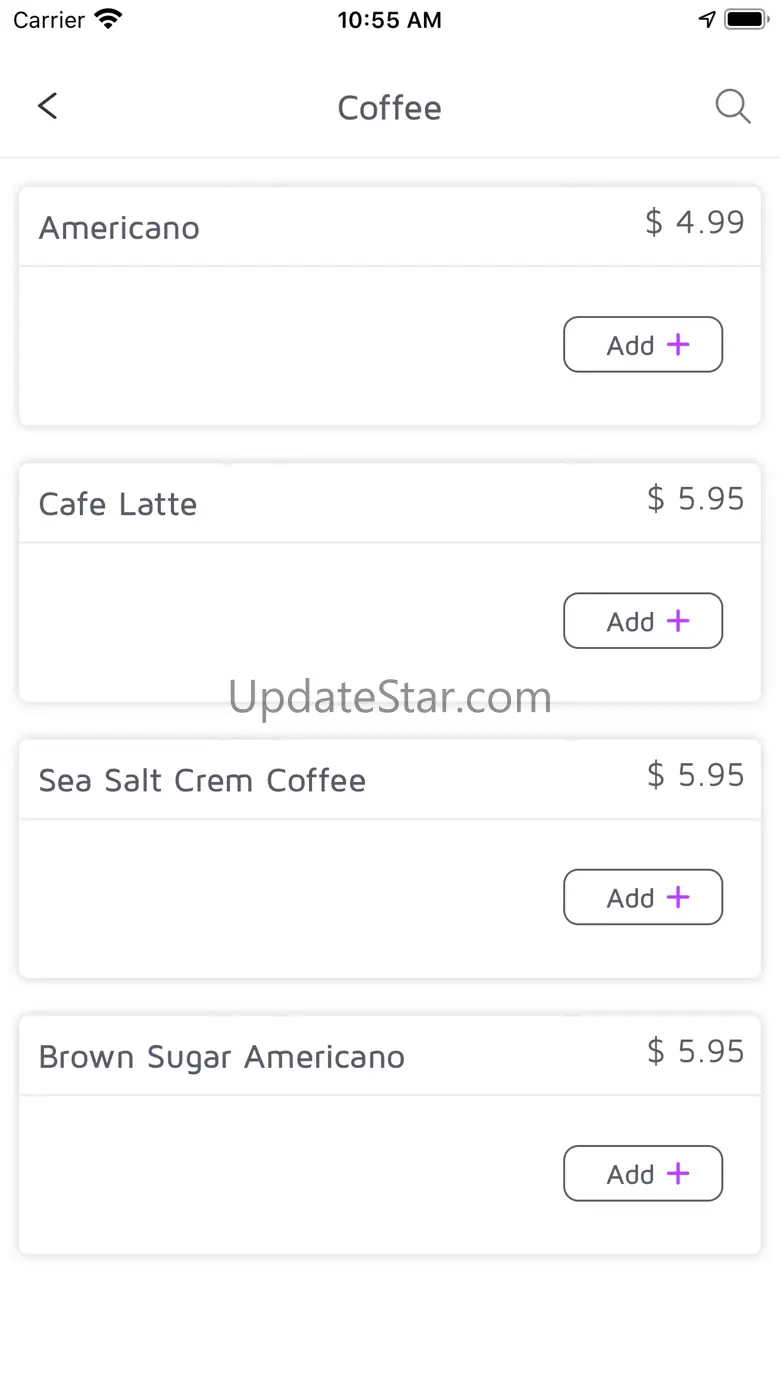The width and height of the screenshot is (780, 1387).
Task: Tap the 10:55 AM clock
Action: click(389, 20)
